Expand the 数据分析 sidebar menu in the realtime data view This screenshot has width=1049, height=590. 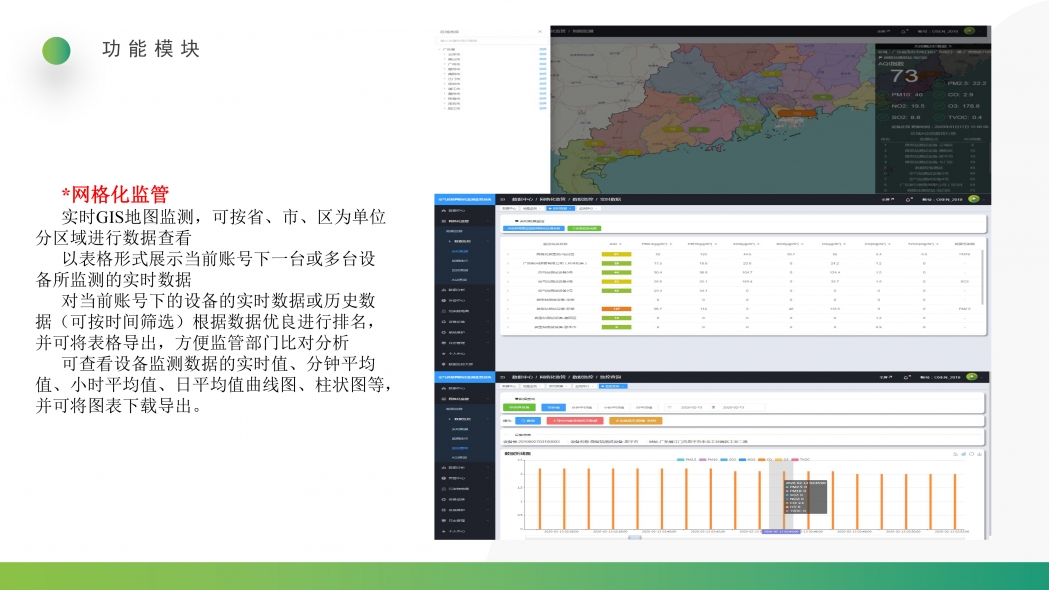click(463, 289)
